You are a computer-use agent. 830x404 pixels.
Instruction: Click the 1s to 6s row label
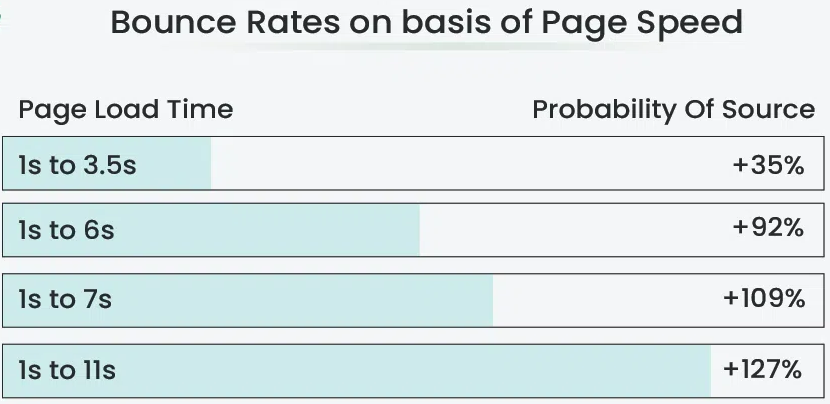pos(66,230)
